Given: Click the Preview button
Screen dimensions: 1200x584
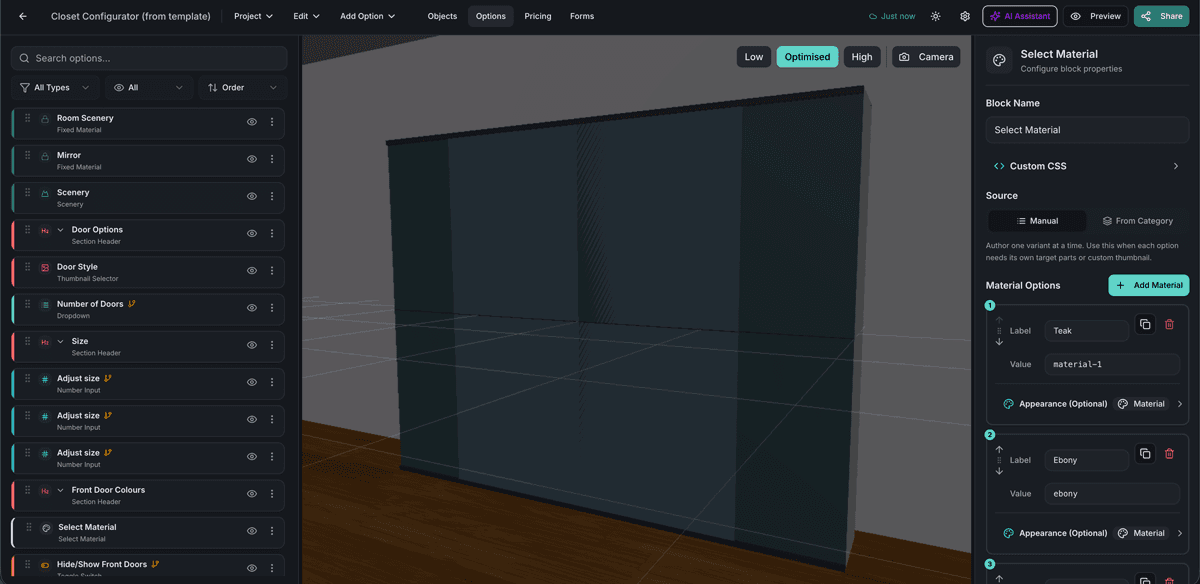Looking at the screenshot, I should tap(1095, 16).
